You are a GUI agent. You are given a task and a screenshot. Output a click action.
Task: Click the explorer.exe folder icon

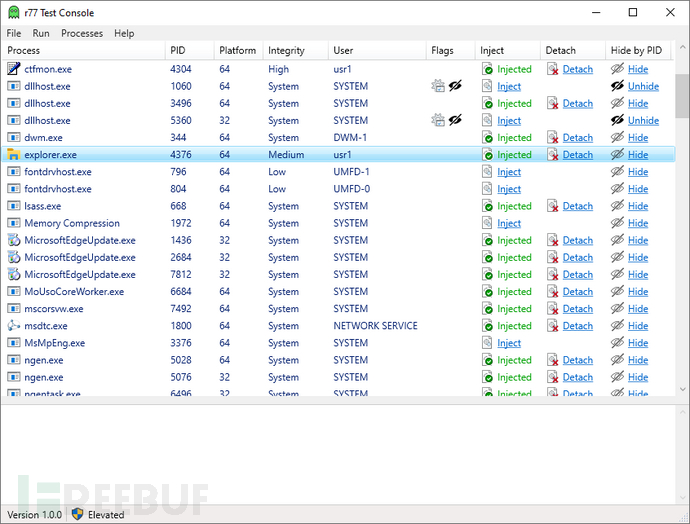click(x=14, y=154)
